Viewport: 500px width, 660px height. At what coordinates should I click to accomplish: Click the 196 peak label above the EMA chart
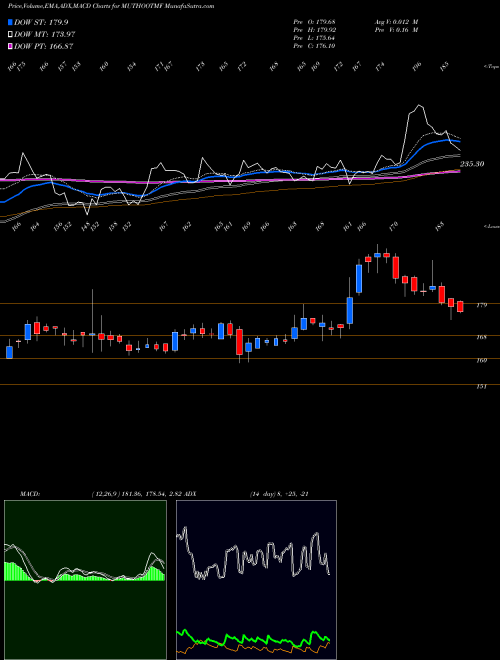(x=417, y=67)
